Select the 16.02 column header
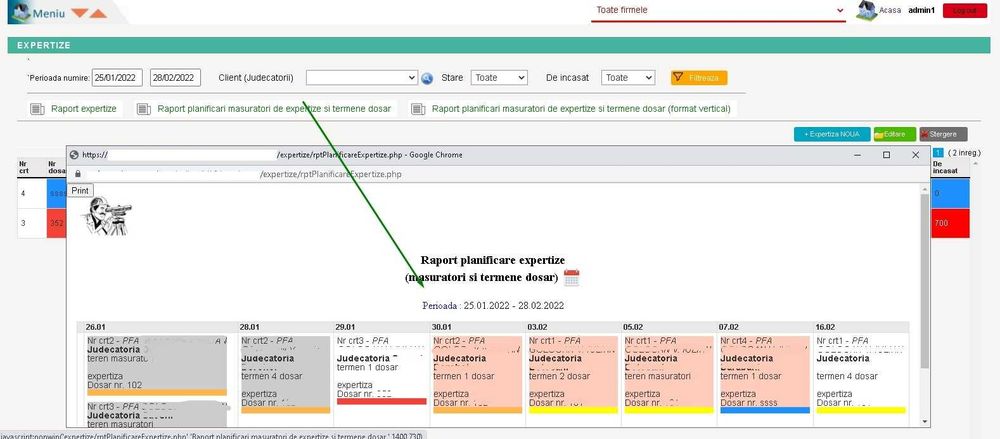Image resolution: width=1000 pixels, height=439 pixels. [825, 327]
